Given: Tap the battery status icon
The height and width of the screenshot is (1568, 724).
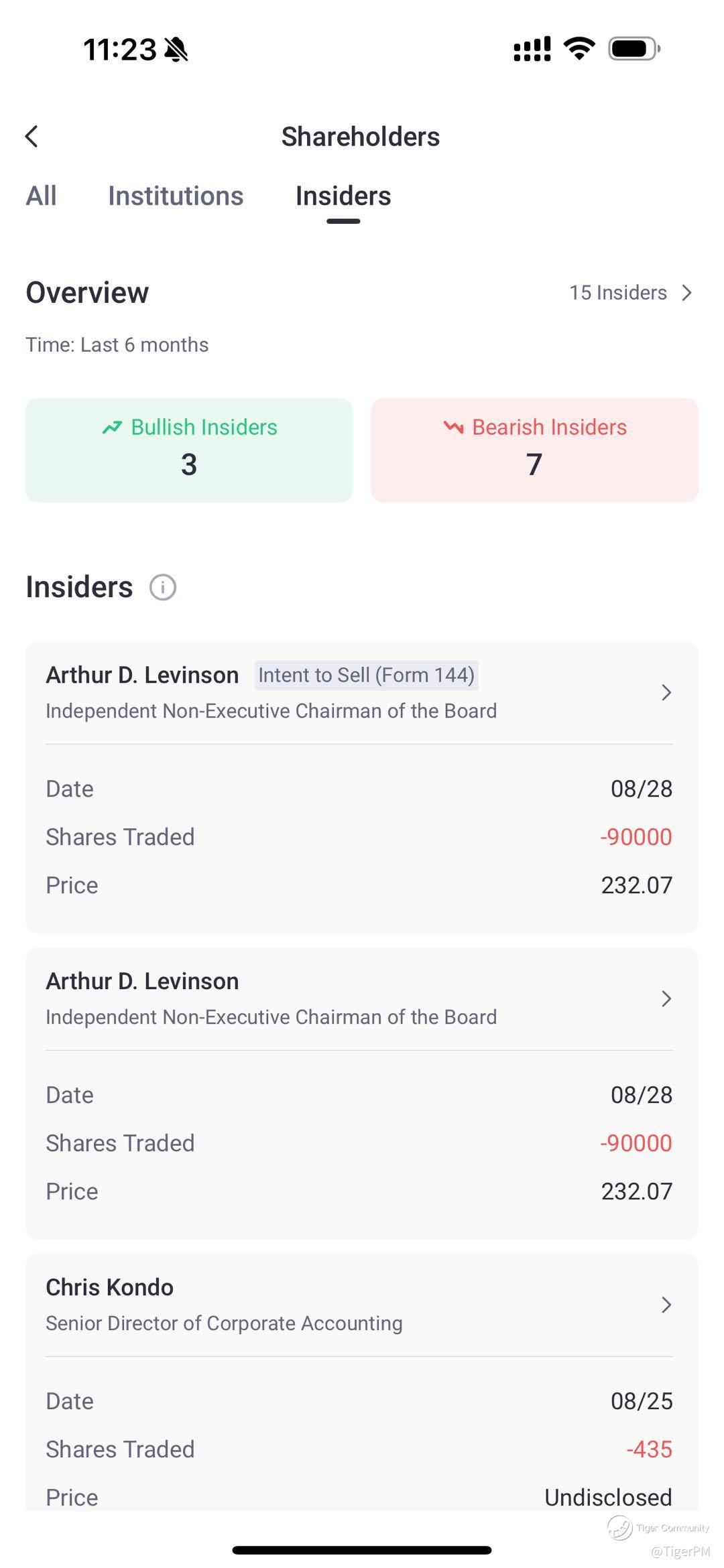Looking at the screenshot, I should 633,49.
